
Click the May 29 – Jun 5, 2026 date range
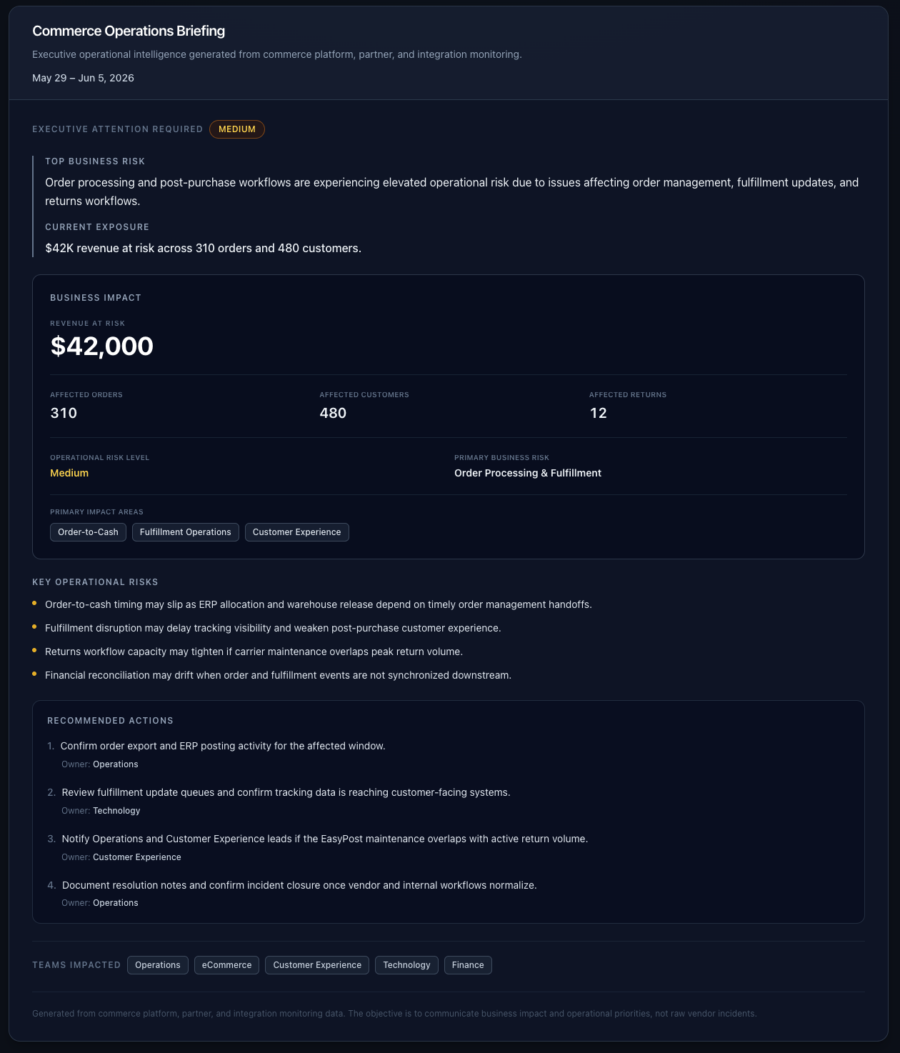[83, 78]
